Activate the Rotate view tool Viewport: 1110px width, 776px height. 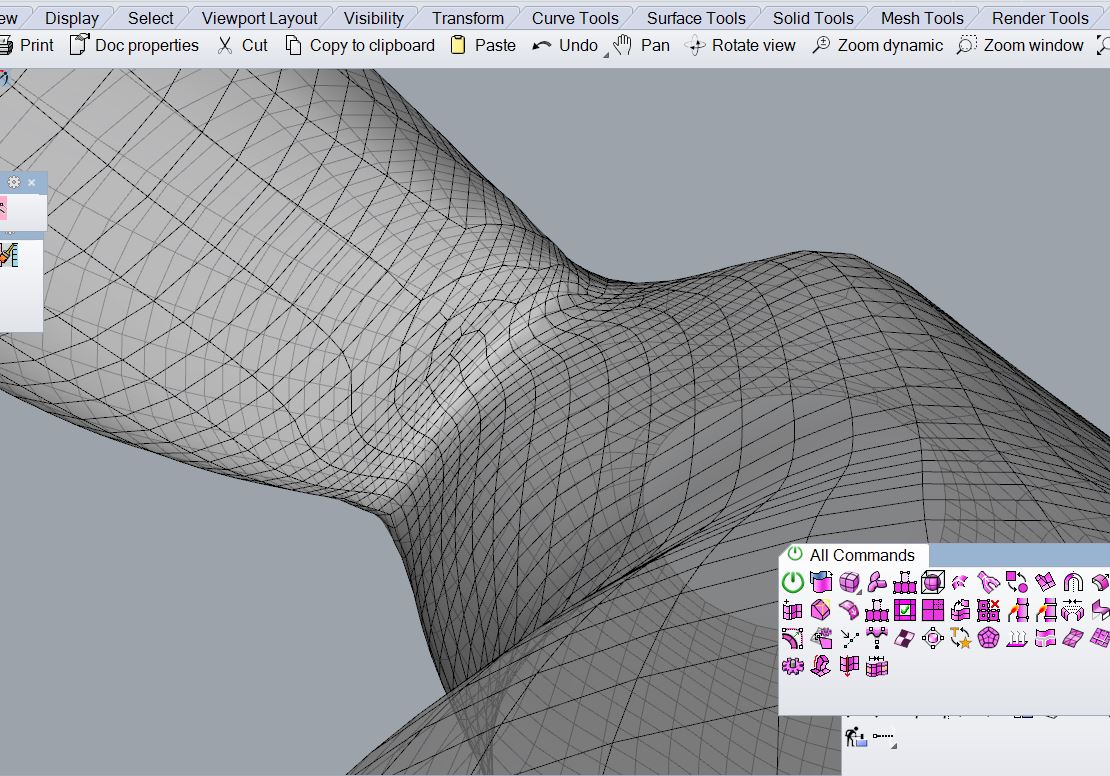click(x=740, y=45)
